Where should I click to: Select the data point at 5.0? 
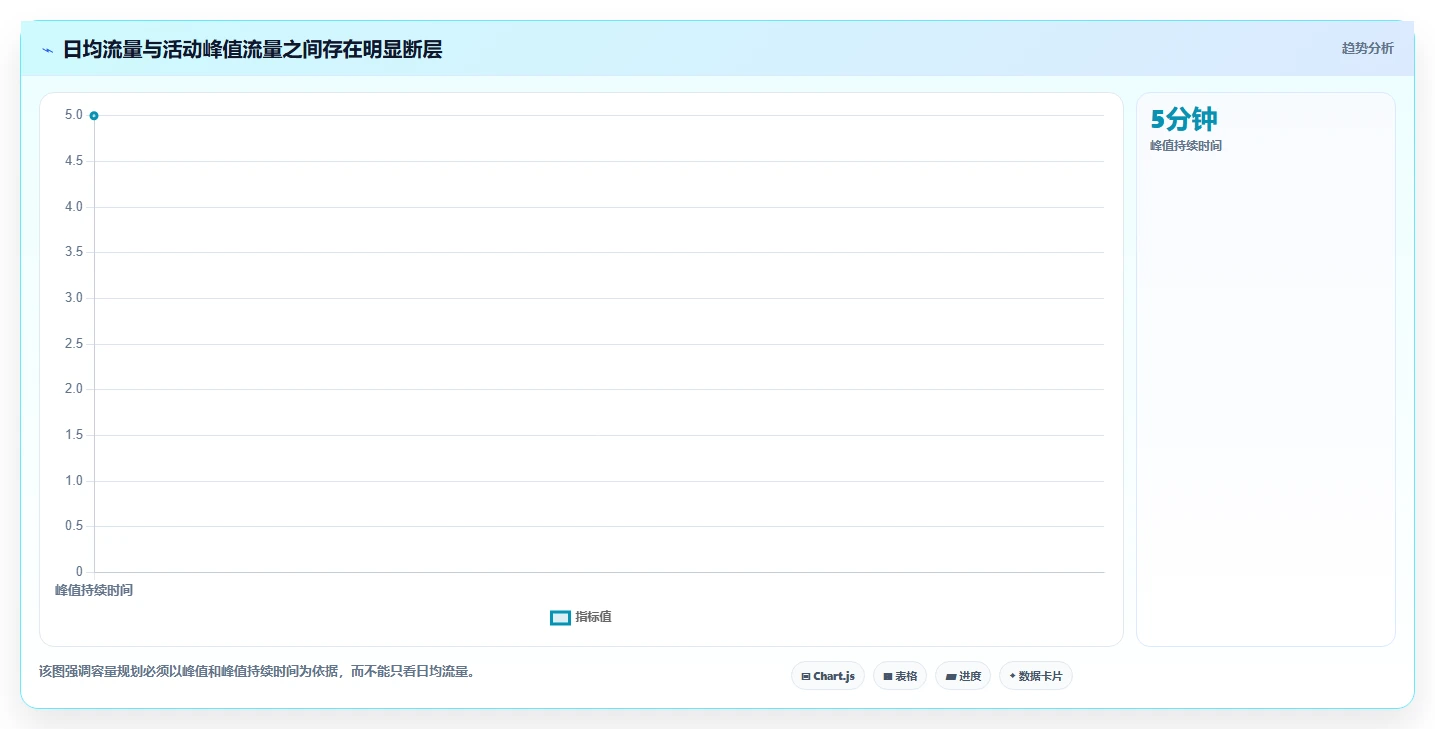[x=94, y=116]
